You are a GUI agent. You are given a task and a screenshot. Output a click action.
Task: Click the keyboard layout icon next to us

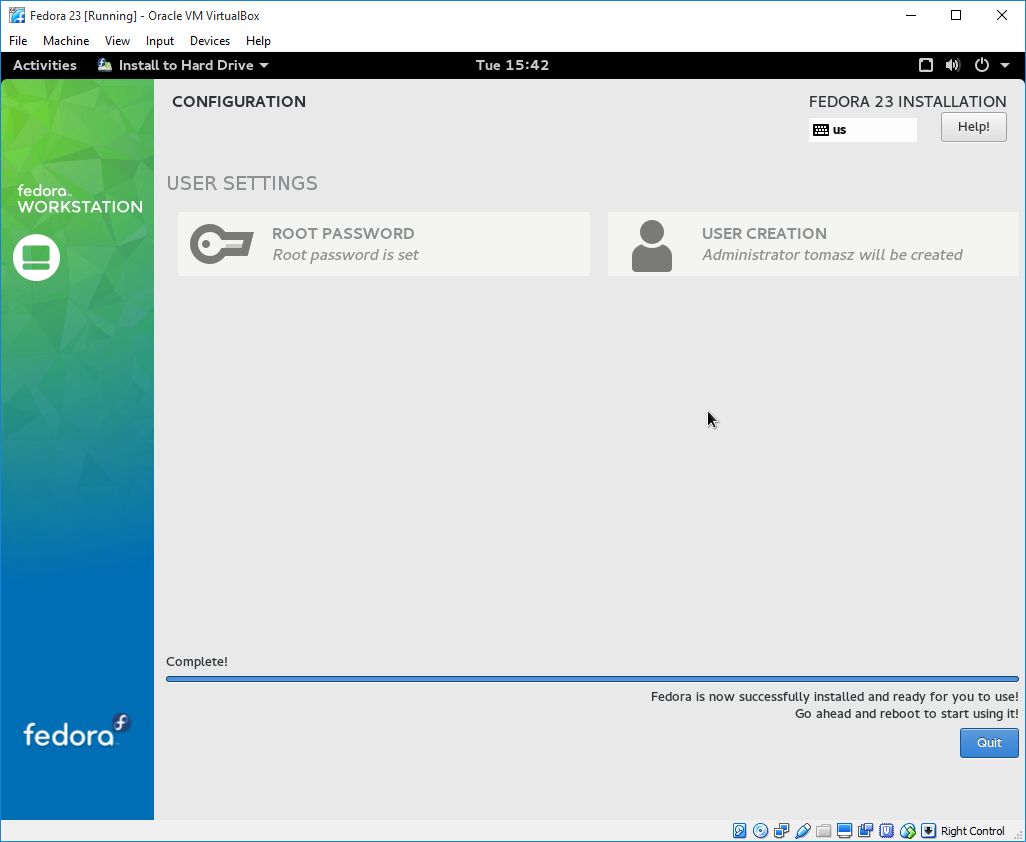pos(821,130)
